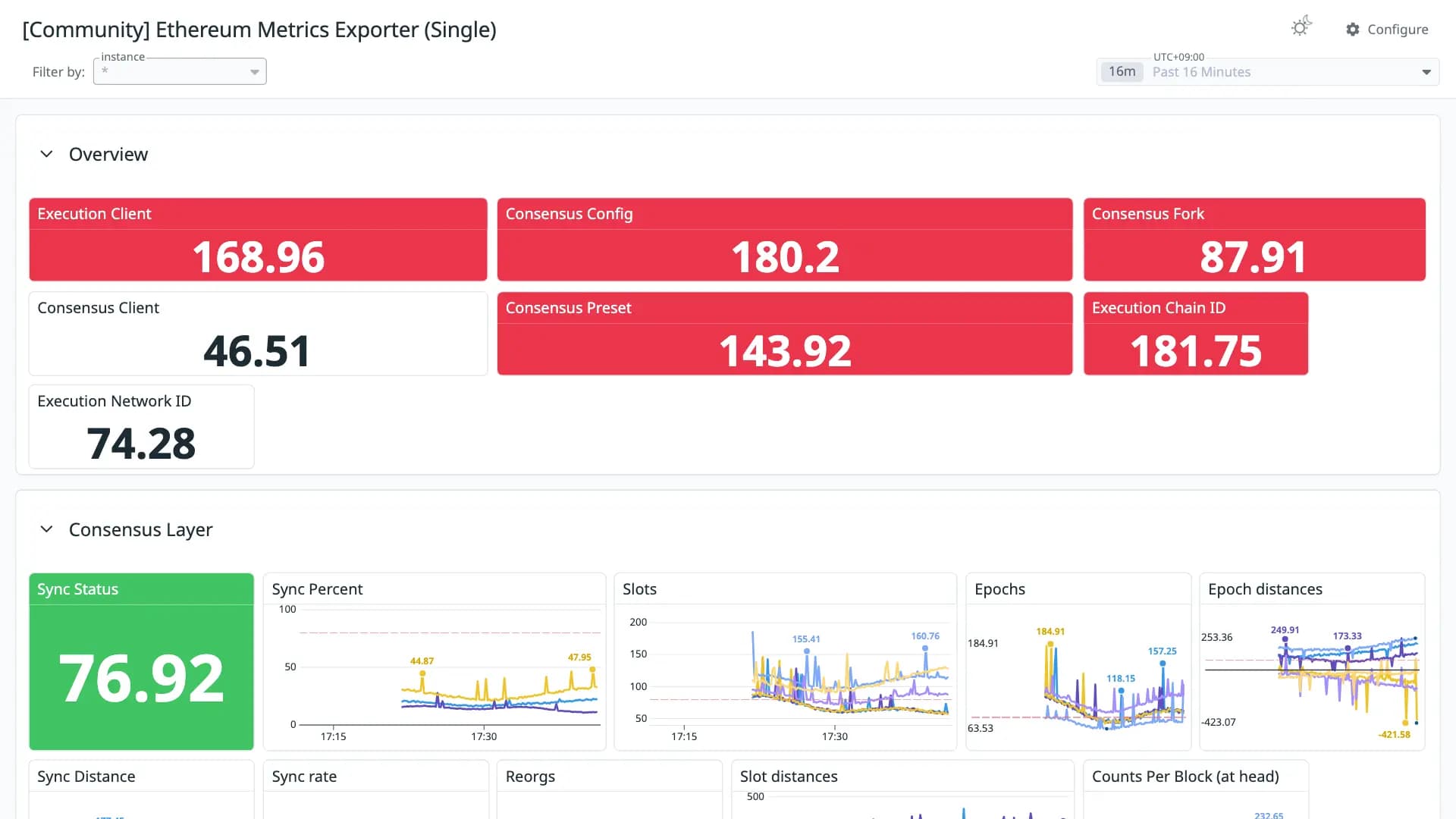Collapse the Consensus Layer section chevron
Image resolution: width=1456 pixels, height=819 pixels.
(x=46, y=529)
